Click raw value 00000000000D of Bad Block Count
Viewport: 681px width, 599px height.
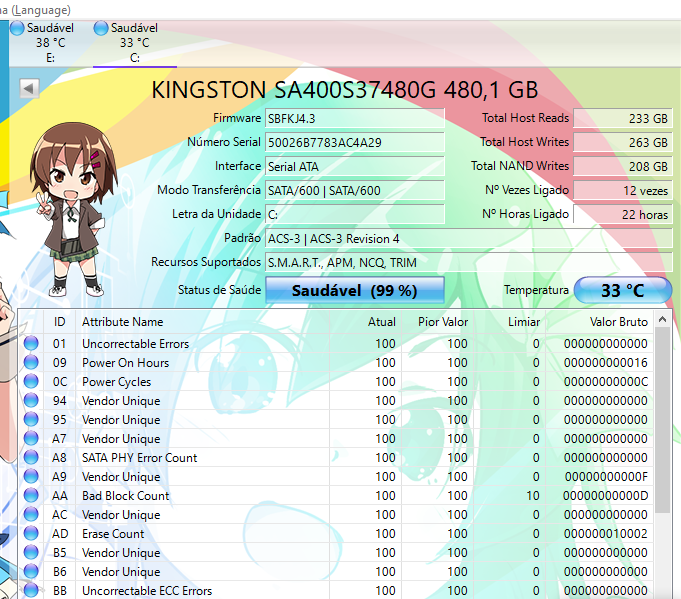[x=606, y=496]
